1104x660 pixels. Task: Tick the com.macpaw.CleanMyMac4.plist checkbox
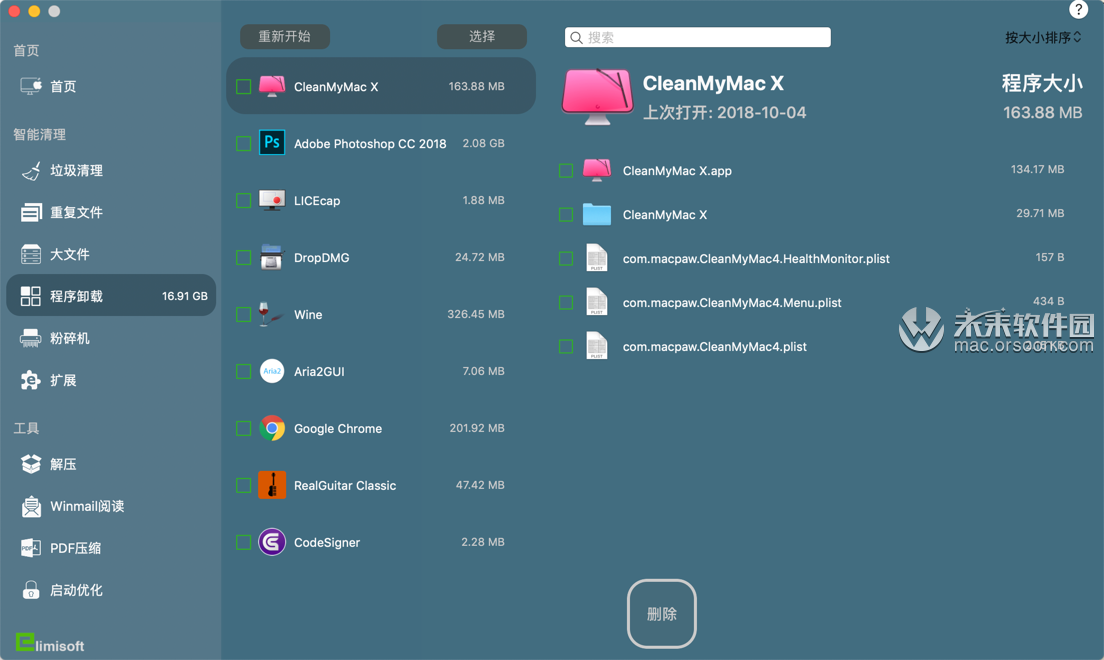coord(566,347)
